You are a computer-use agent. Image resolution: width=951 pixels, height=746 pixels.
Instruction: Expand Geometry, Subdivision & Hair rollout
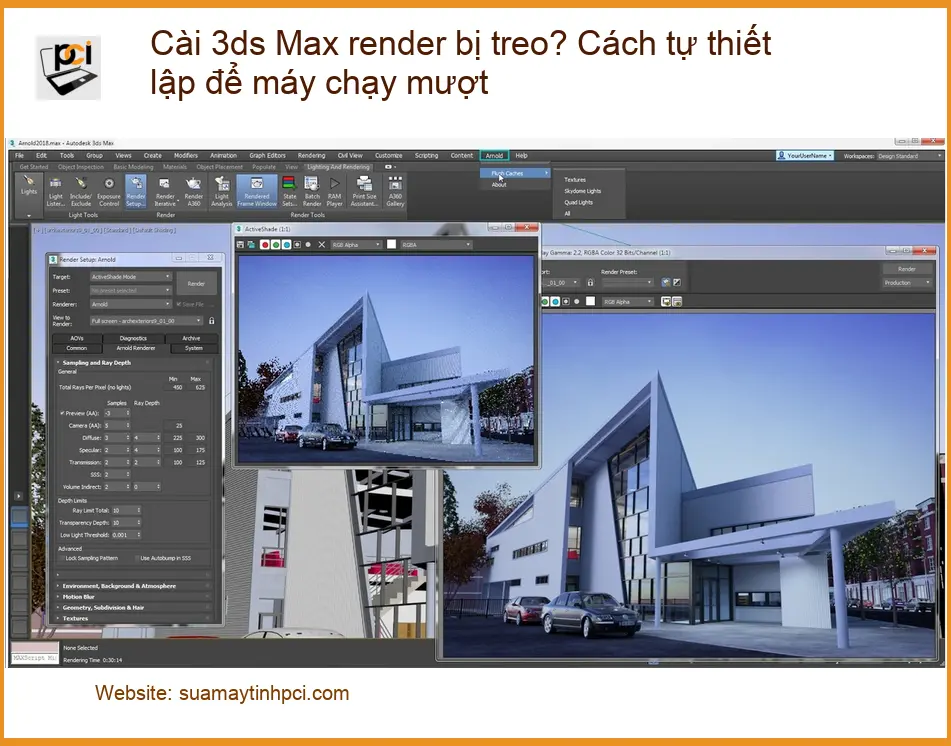(x=133, y=607)
